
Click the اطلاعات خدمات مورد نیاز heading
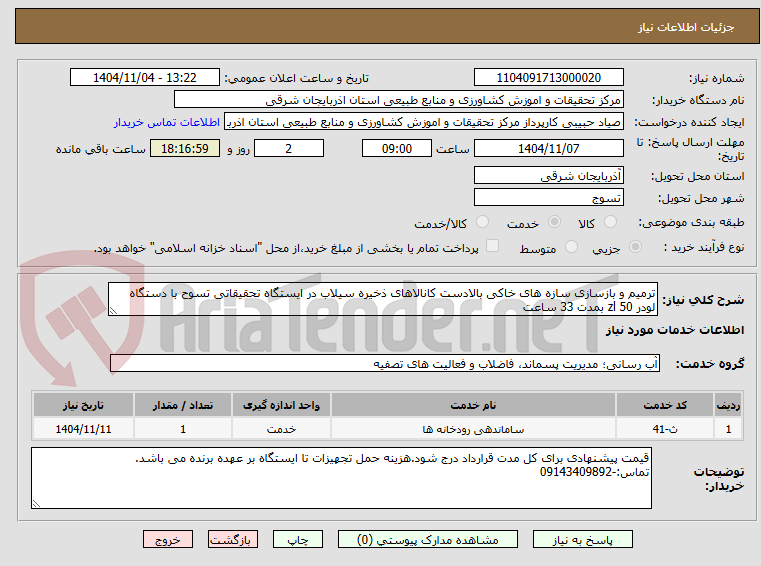tap(675, 330)
